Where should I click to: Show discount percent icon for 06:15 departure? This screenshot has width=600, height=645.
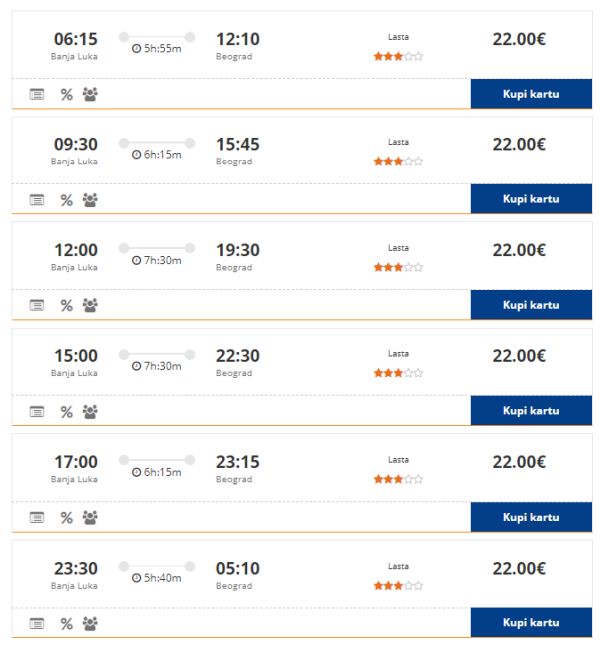[66, 95]
